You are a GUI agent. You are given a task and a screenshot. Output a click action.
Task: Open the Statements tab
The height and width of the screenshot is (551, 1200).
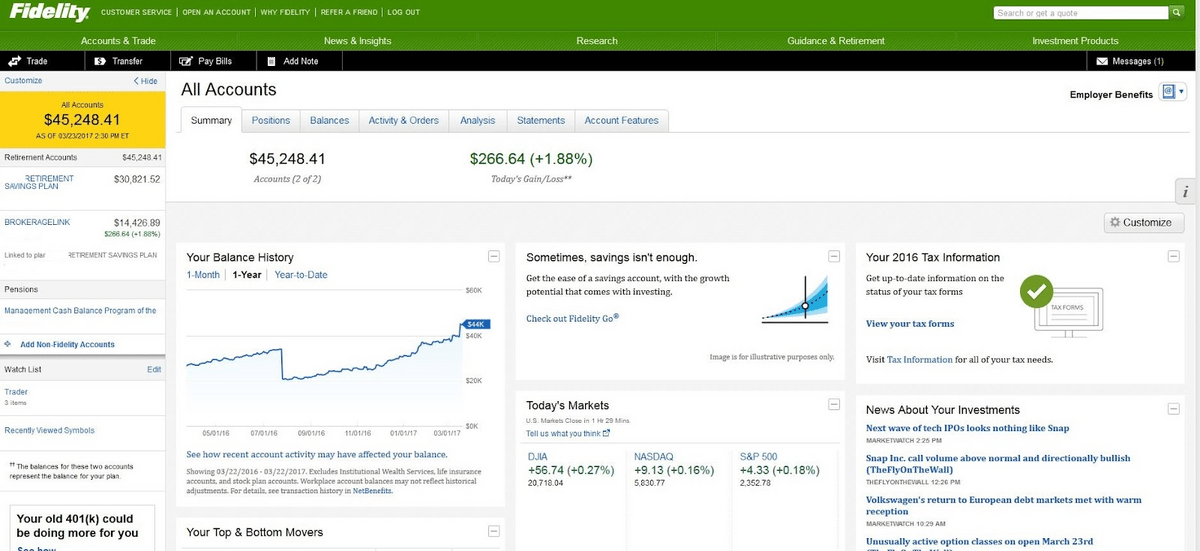[x=541, y=120]
